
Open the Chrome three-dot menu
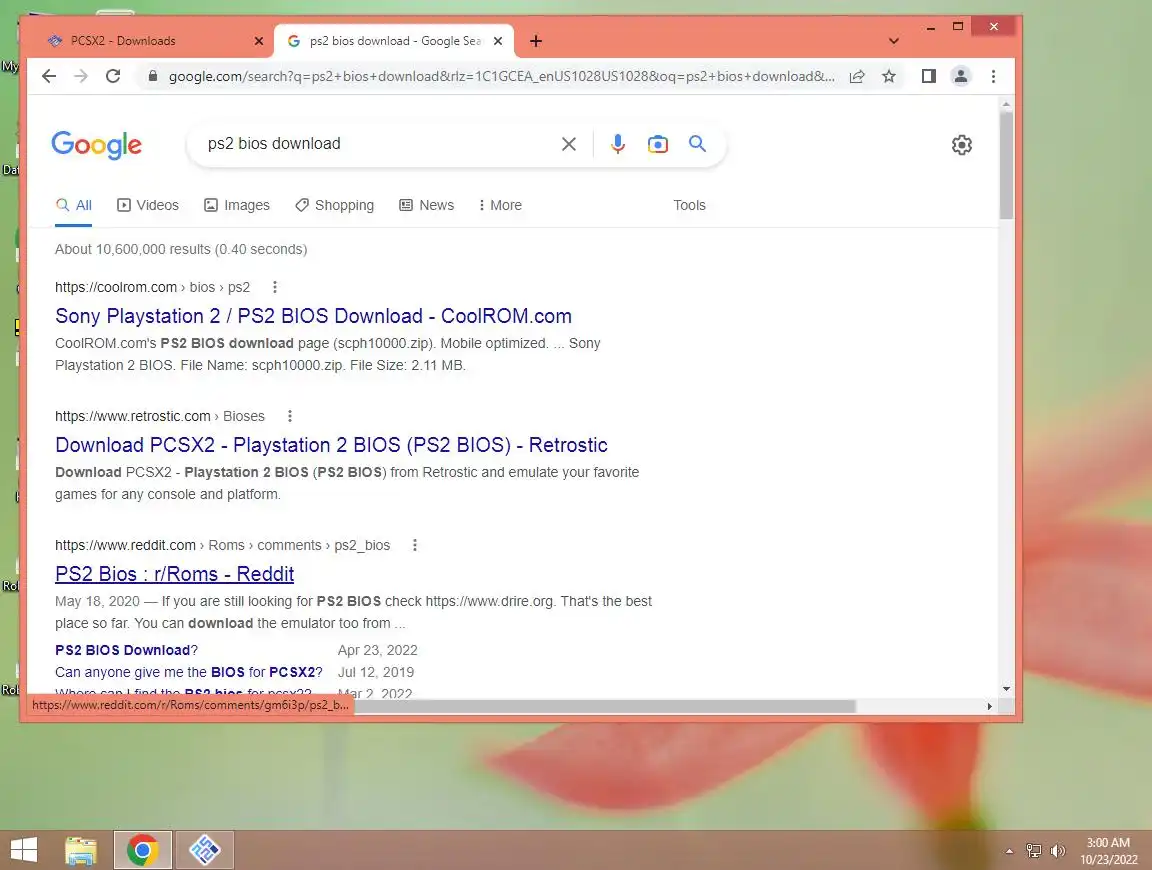(993, 76)
